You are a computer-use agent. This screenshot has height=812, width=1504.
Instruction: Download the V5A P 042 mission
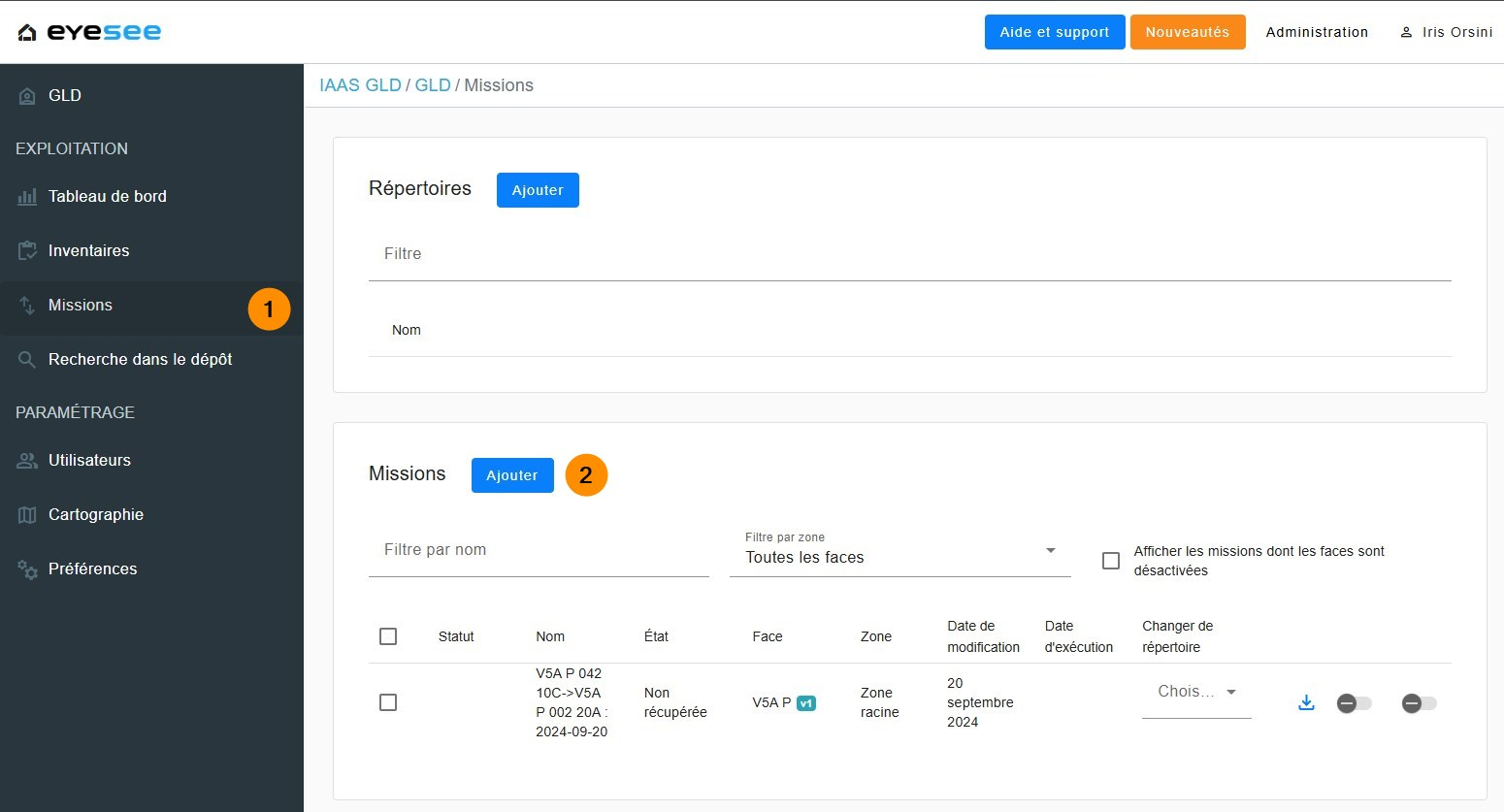pyautogui.click(x=1306, y=702)
